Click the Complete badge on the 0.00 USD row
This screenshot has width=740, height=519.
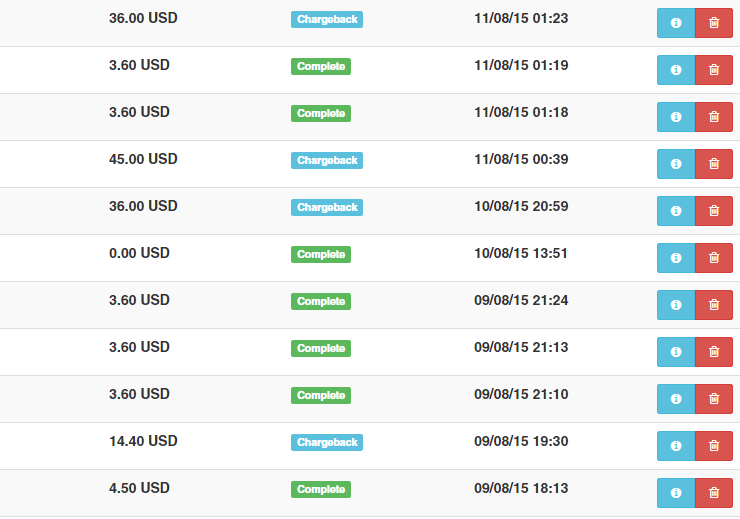(321, 254)
